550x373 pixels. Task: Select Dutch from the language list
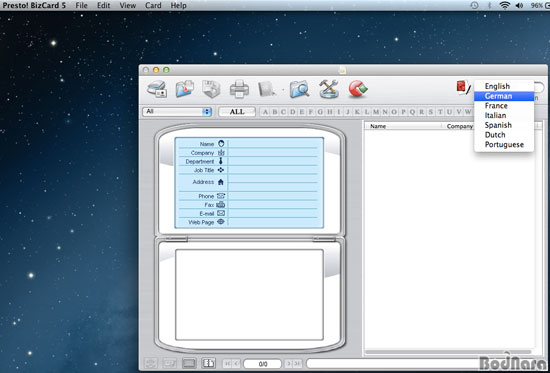504,135
